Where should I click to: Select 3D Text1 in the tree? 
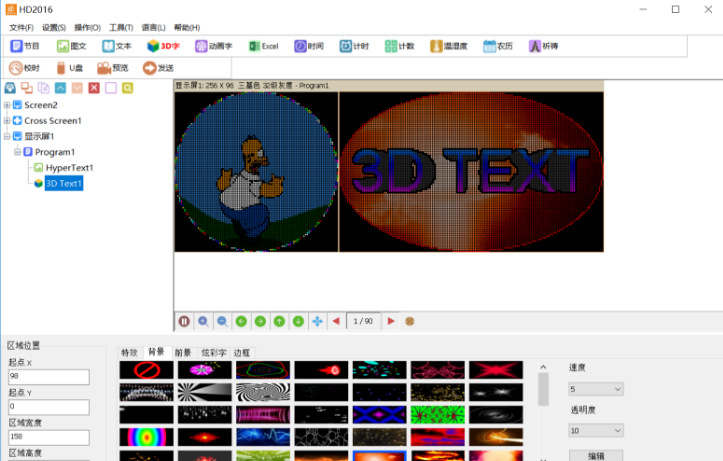point(64,183)
